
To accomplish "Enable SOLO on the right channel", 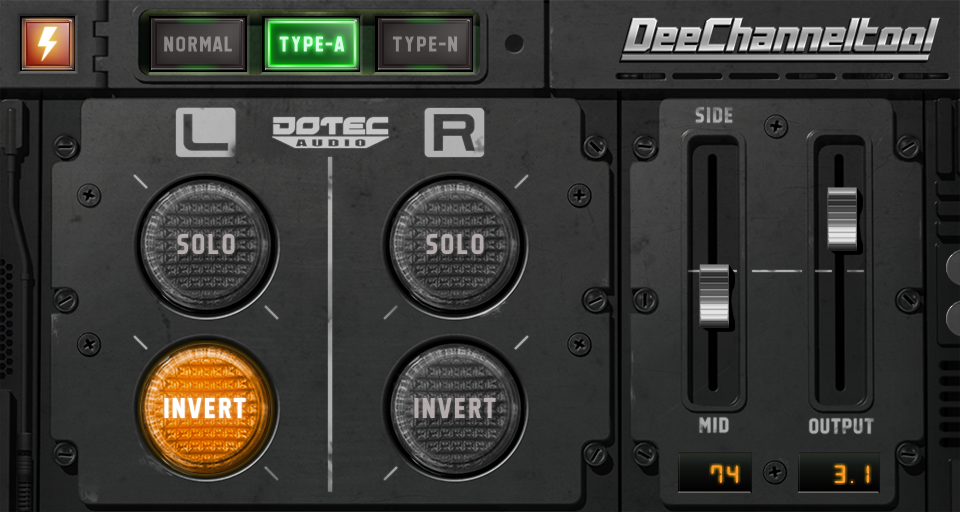I will 455,245.
